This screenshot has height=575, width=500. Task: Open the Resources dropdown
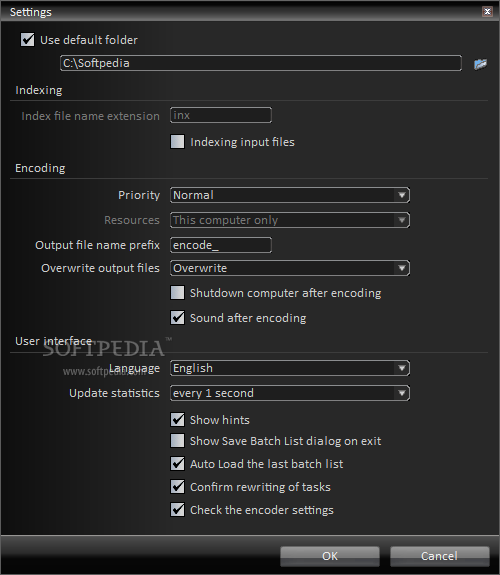point(290,220)
